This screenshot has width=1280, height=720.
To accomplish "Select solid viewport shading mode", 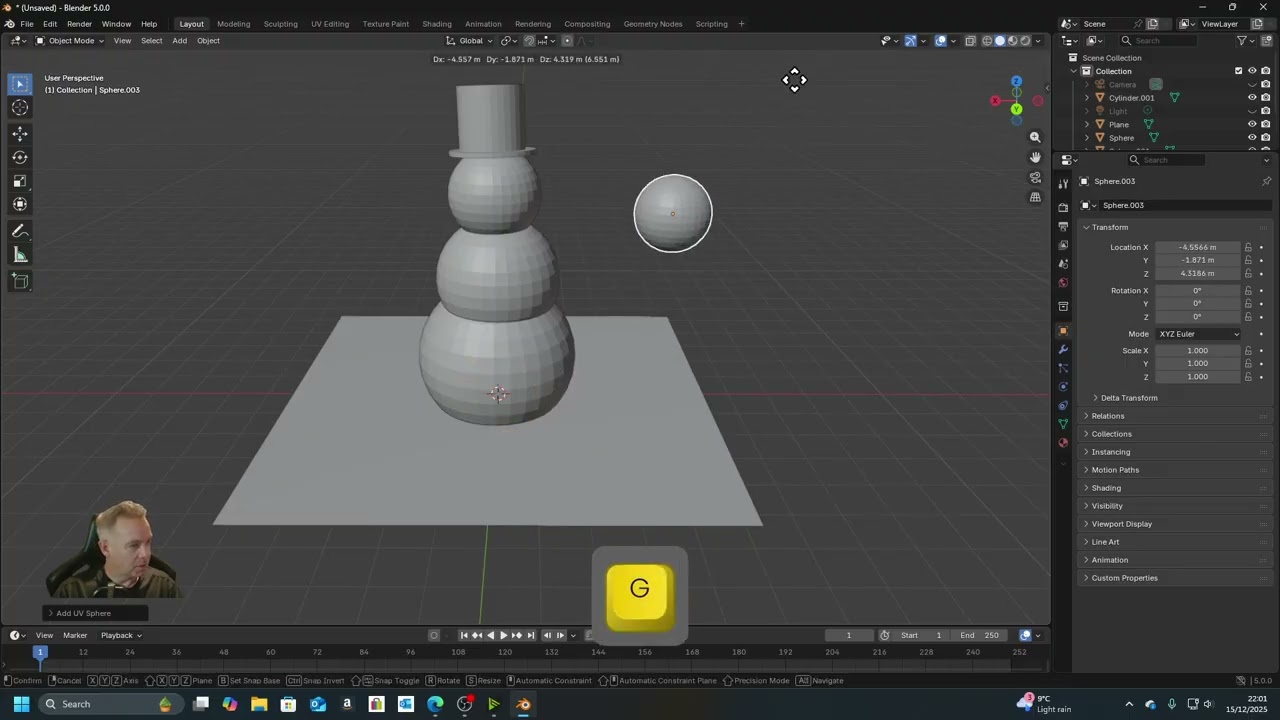I will [999, 41].
